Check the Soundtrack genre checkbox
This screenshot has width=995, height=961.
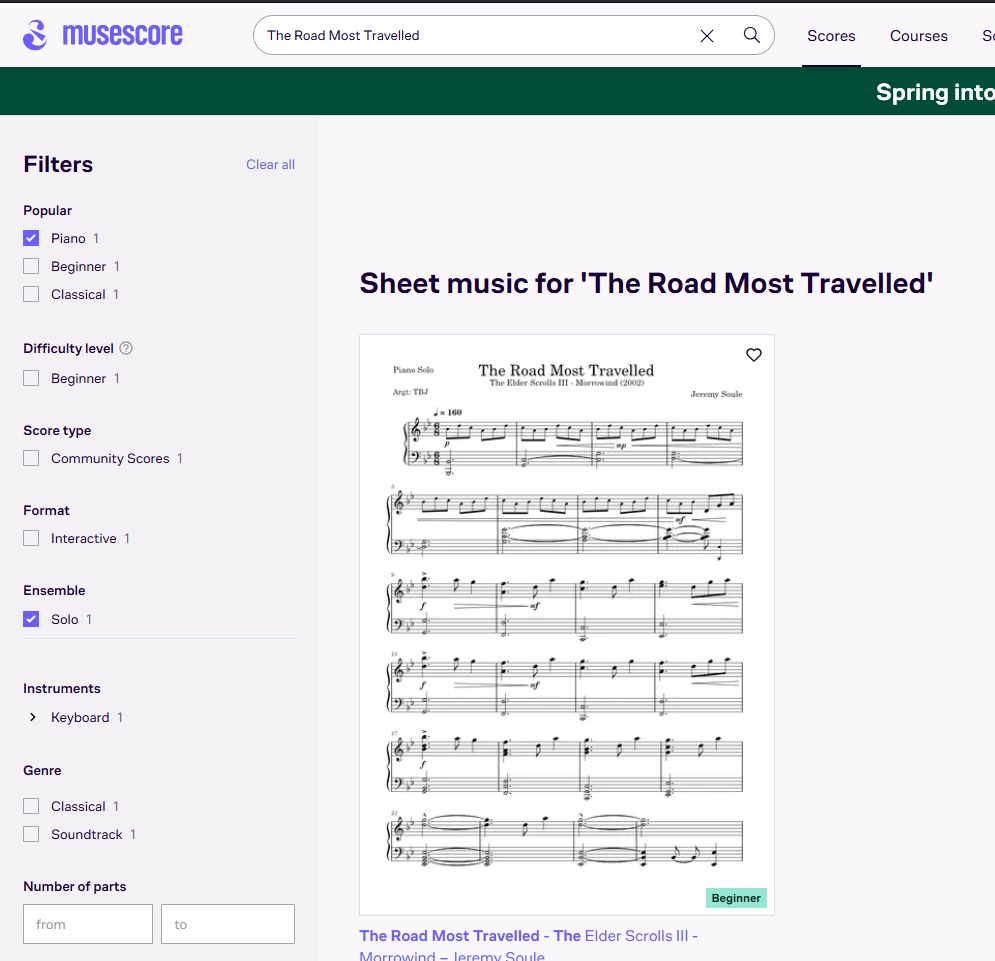coord(31,834)
